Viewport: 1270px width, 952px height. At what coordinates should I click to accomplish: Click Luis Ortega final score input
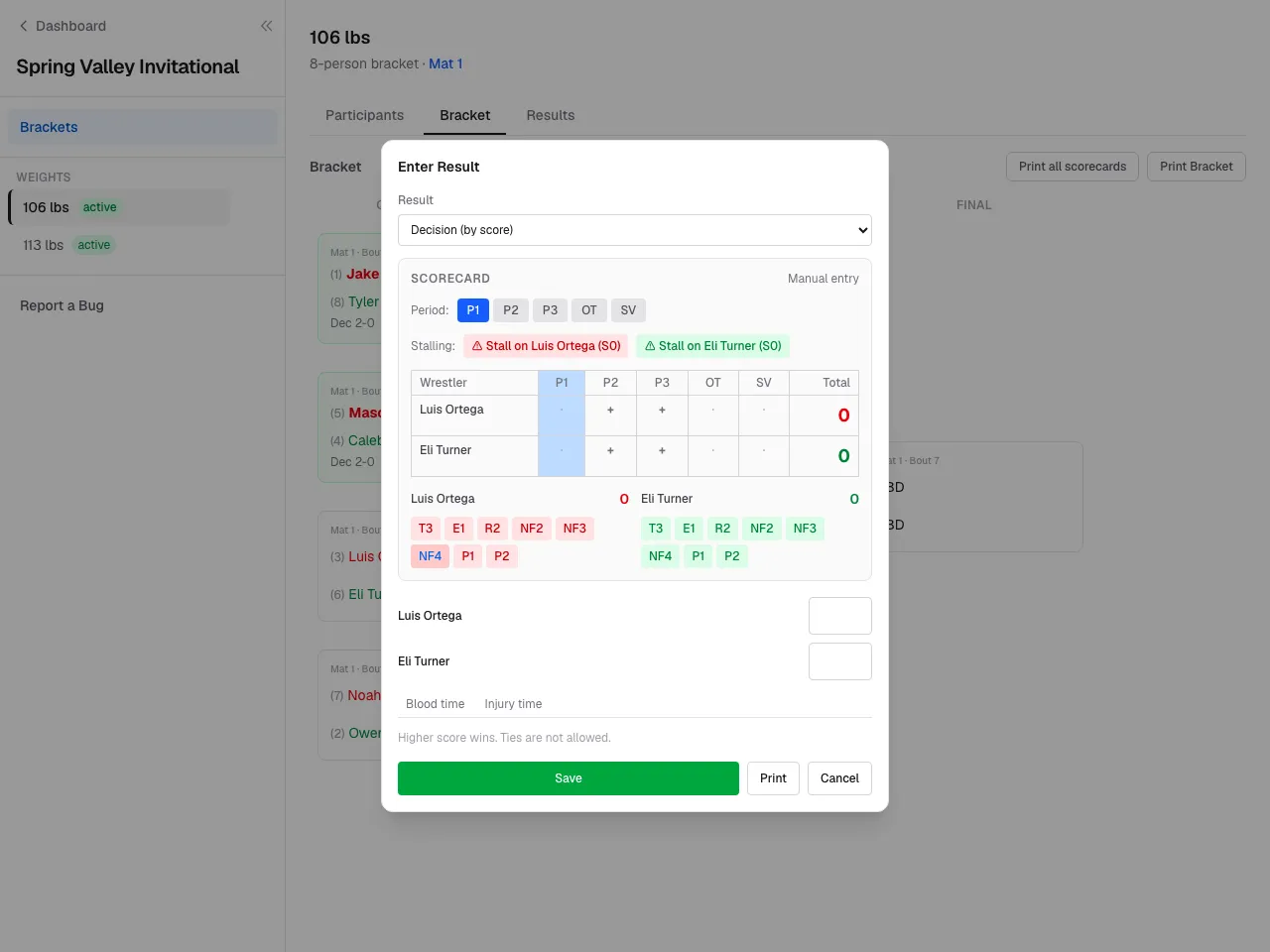[x=840, y=616]
